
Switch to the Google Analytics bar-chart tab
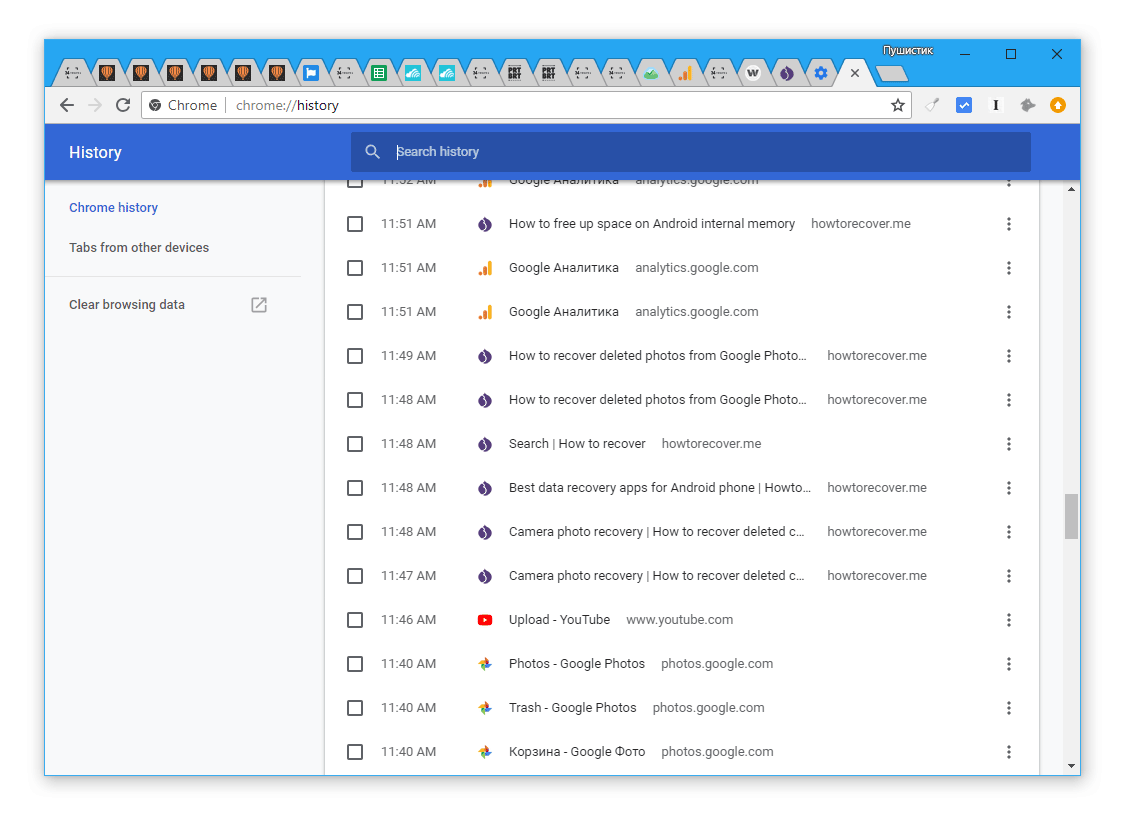(x=685, y=73)
